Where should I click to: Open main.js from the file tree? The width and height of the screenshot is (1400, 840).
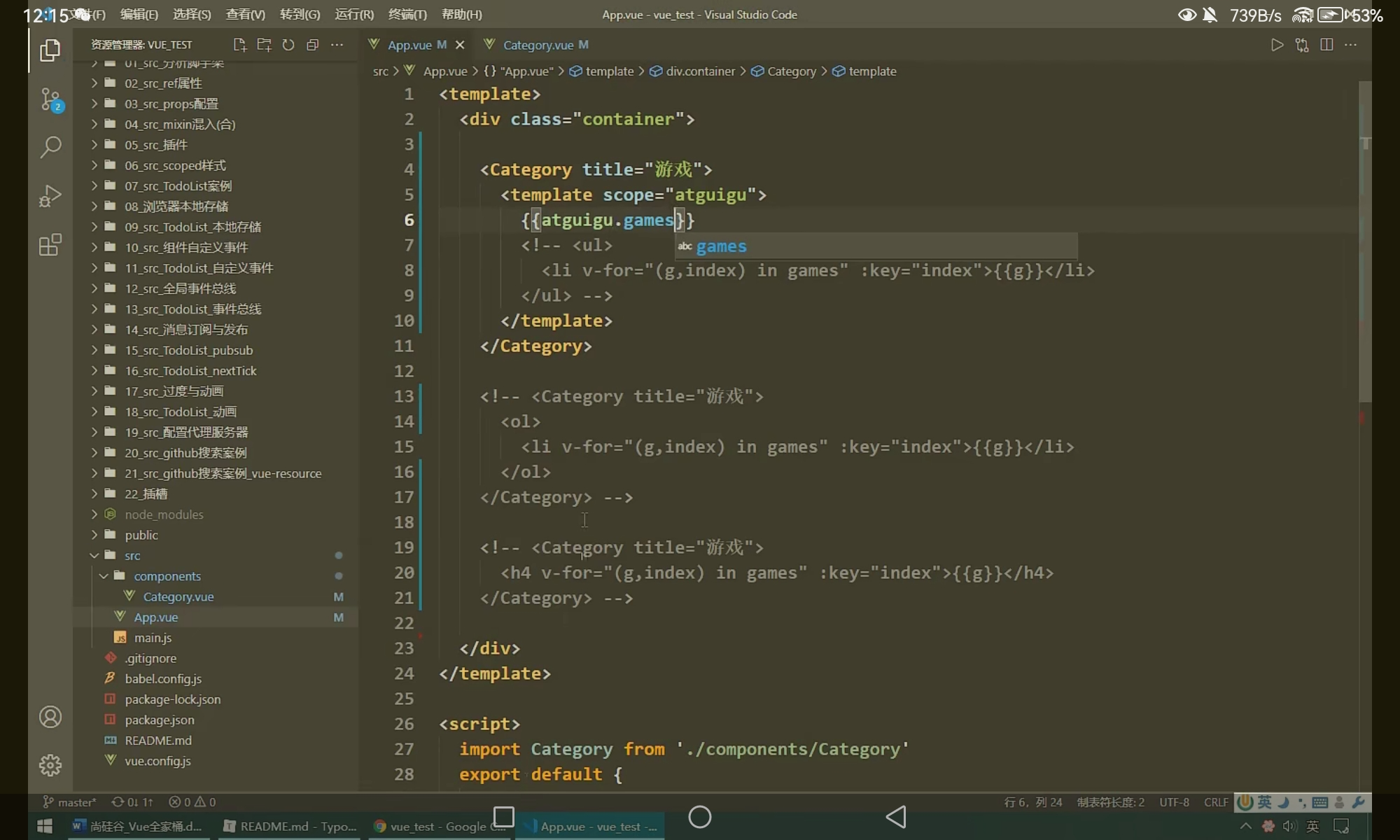coord(153,638)
